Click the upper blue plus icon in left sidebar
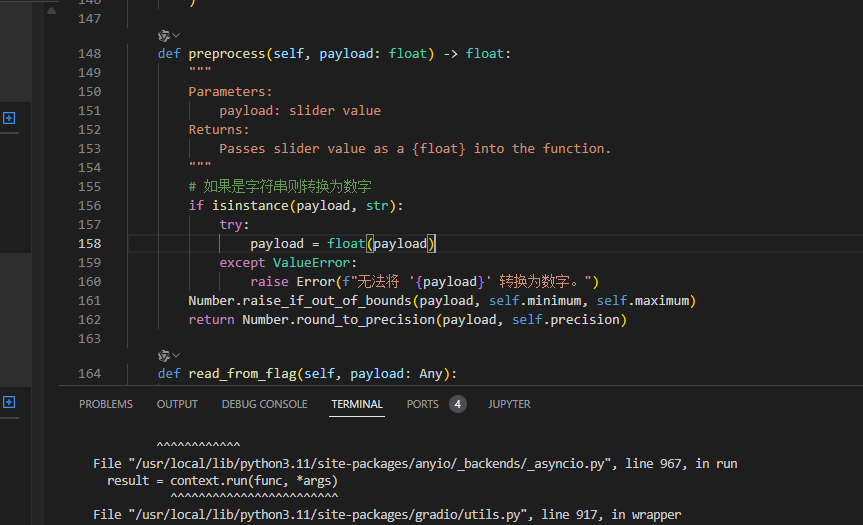This screenshot has width=863, height=525. 9,118
